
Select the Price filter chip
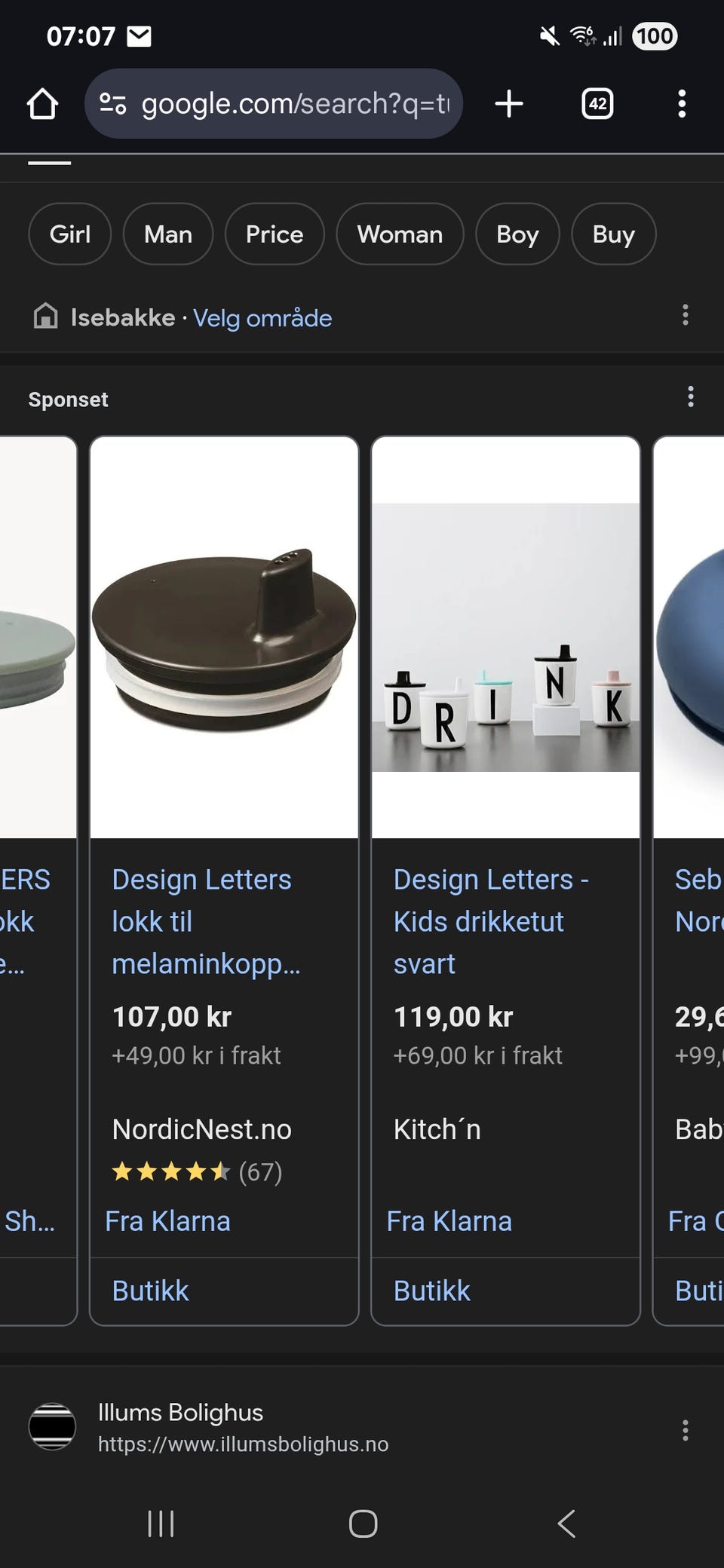coord(275,234)
